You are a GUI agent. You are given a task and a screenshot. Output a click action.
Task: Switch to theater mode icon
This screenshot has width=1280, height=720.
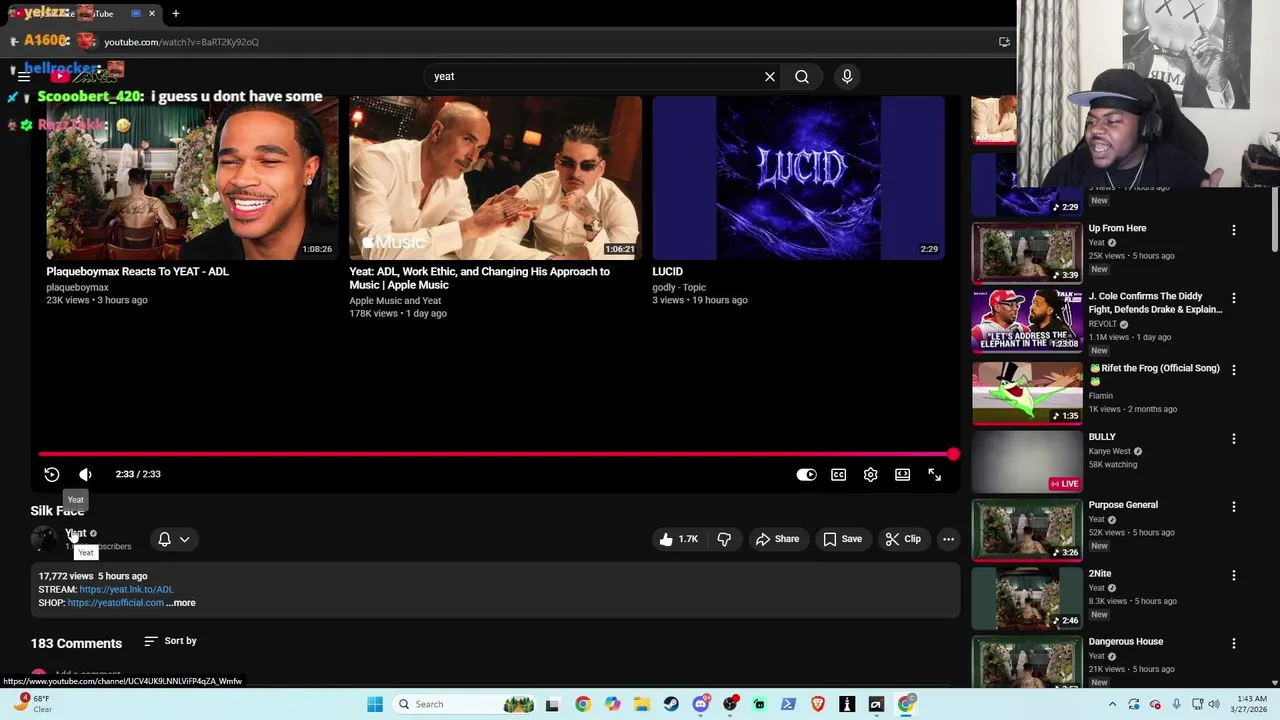(902, 475)
